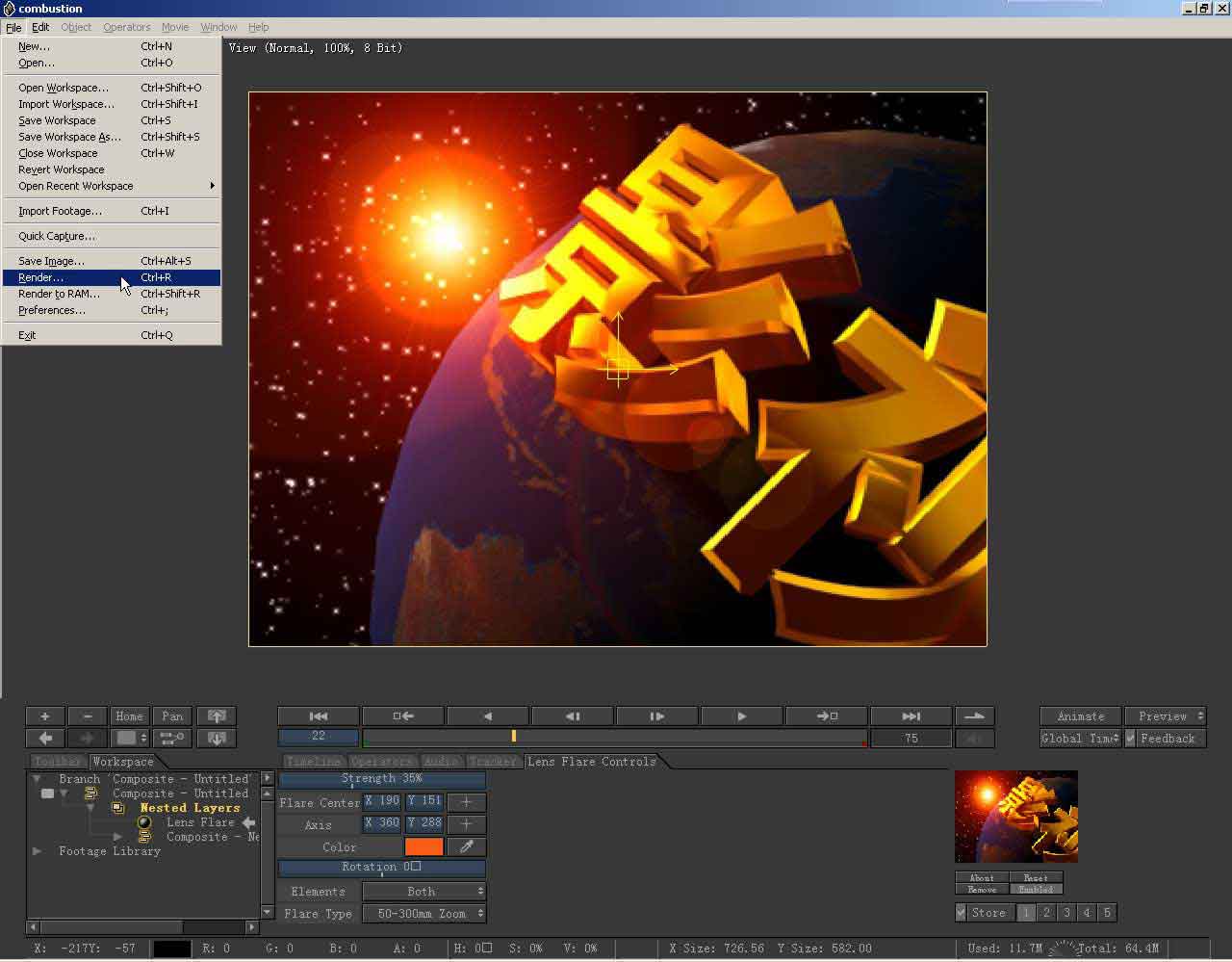The width and height of the screenshot is (1232, 962).
Task: Pick flare color with the eyedropper
Action: click(x=467, y=847)
